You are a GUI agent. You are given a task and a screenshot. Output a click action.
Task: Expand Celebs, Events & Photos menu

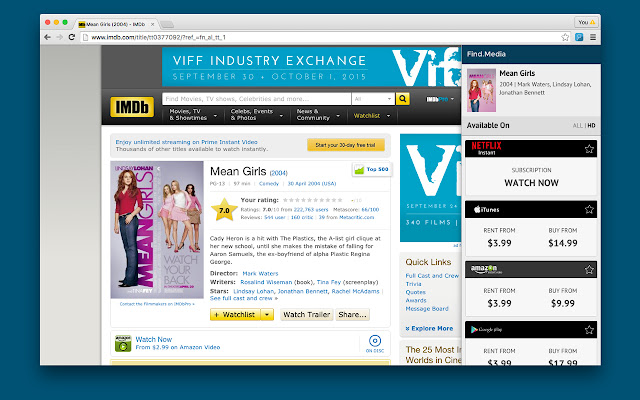257,115
